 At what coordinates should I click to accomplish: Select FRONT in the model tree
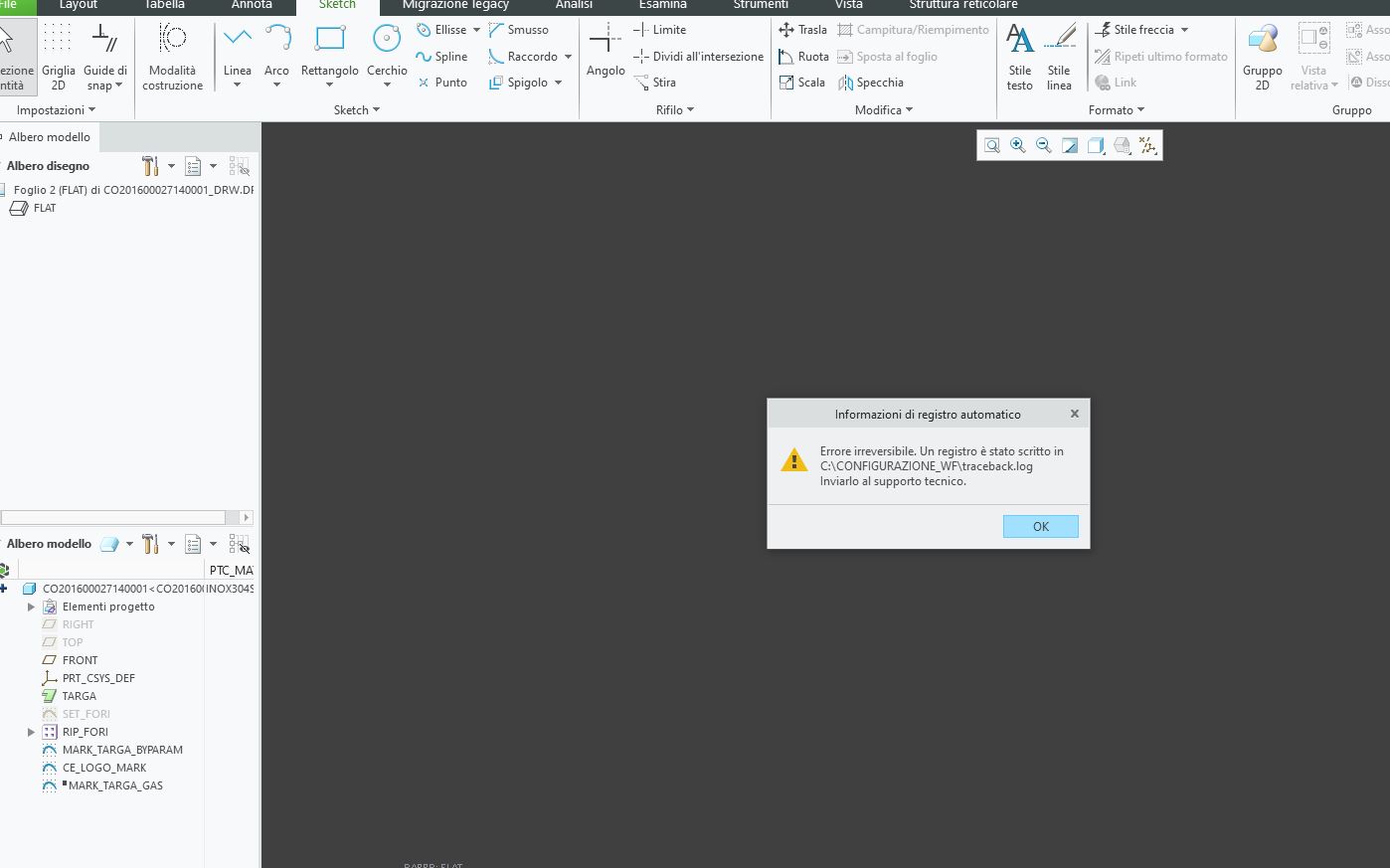(78, 659)
